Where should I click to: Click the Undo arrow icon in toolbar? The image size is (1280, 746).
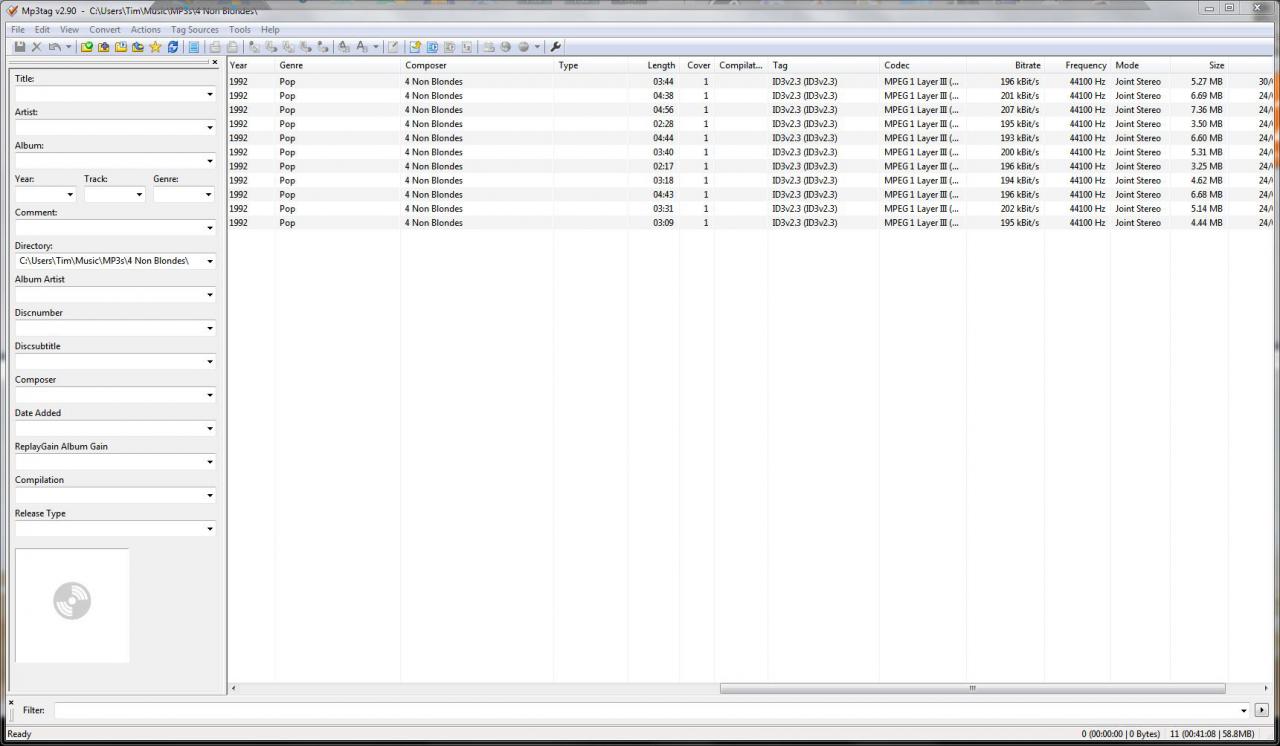tap(54, 47)
